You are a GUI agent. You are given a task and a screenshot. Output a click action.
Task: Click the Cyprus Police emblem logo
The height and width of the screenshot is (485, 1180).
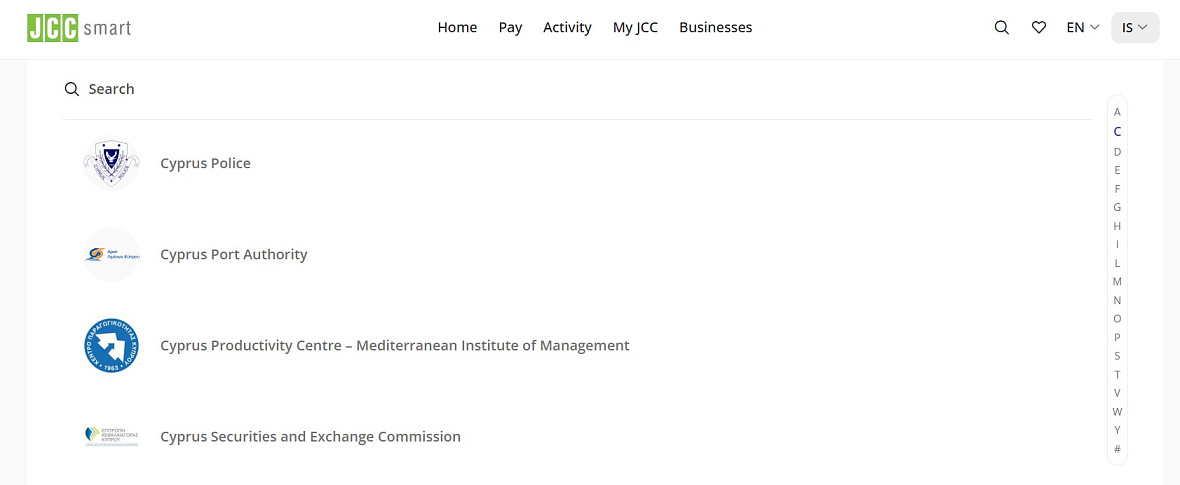coord(111,163)
